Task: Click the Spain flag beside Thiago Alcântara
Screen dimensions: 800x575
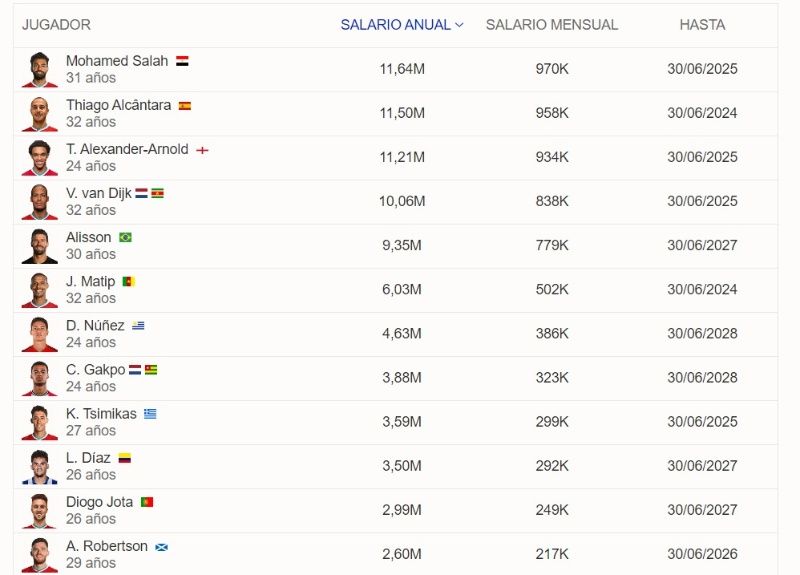Action: tap(185, 105)
